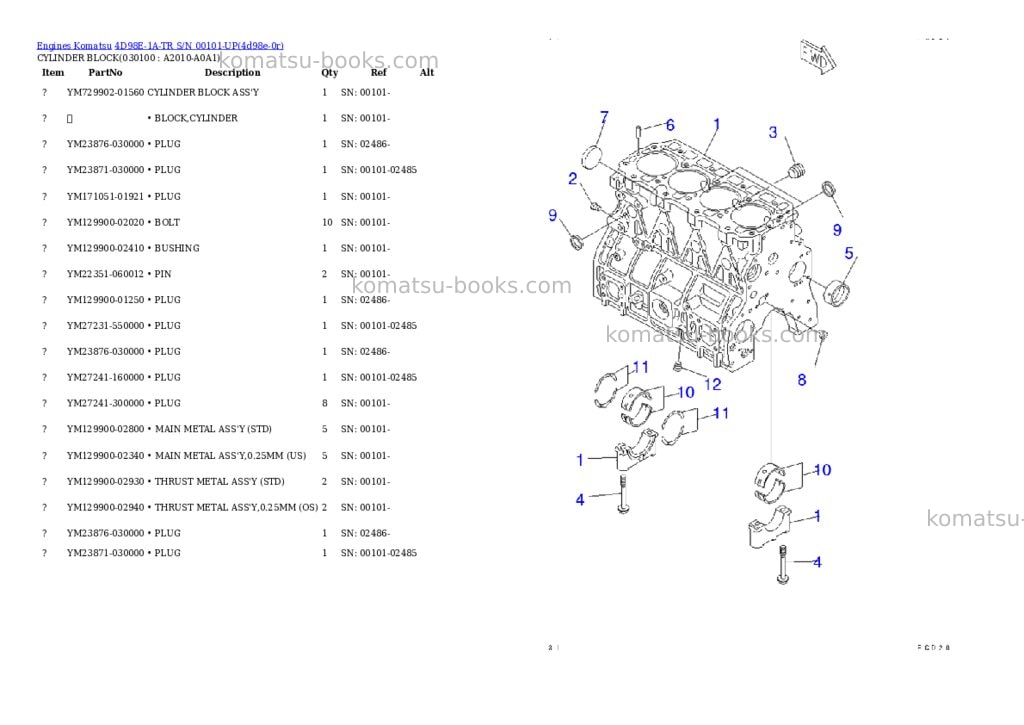Select part number YM171051-01921
Image resolution: width=1024 pixels, height=725 pixels.
click(105, 197)
